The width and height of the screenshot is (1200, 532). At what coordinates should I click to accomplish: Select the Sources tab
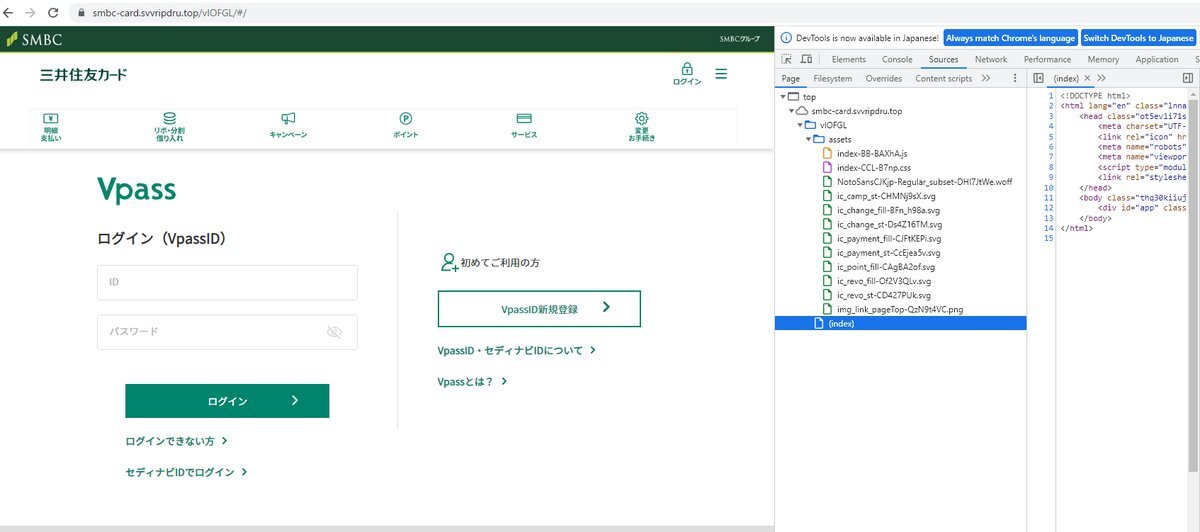point(944,60)
